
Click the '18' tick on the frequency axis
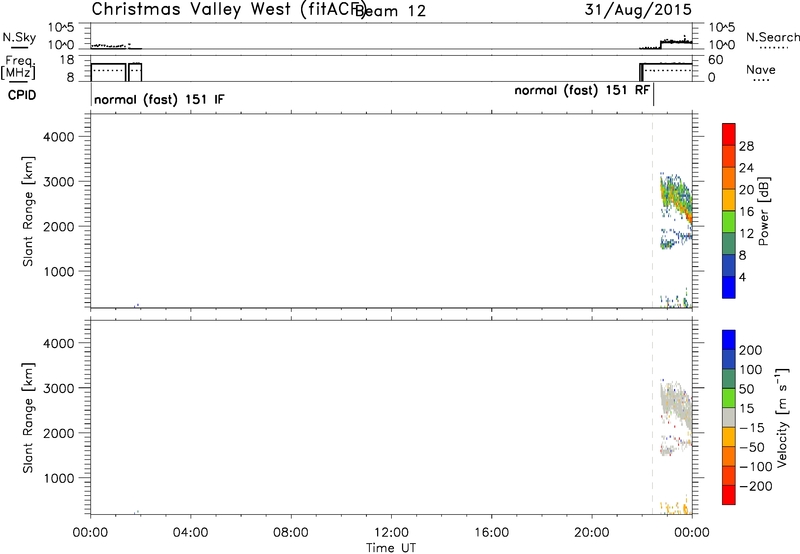point(67,60)
